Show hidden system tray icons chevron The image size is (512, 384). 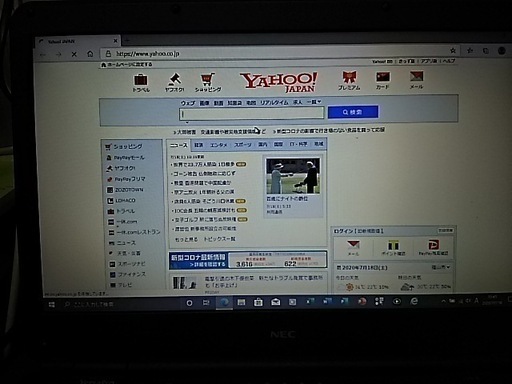coord(443,301)
